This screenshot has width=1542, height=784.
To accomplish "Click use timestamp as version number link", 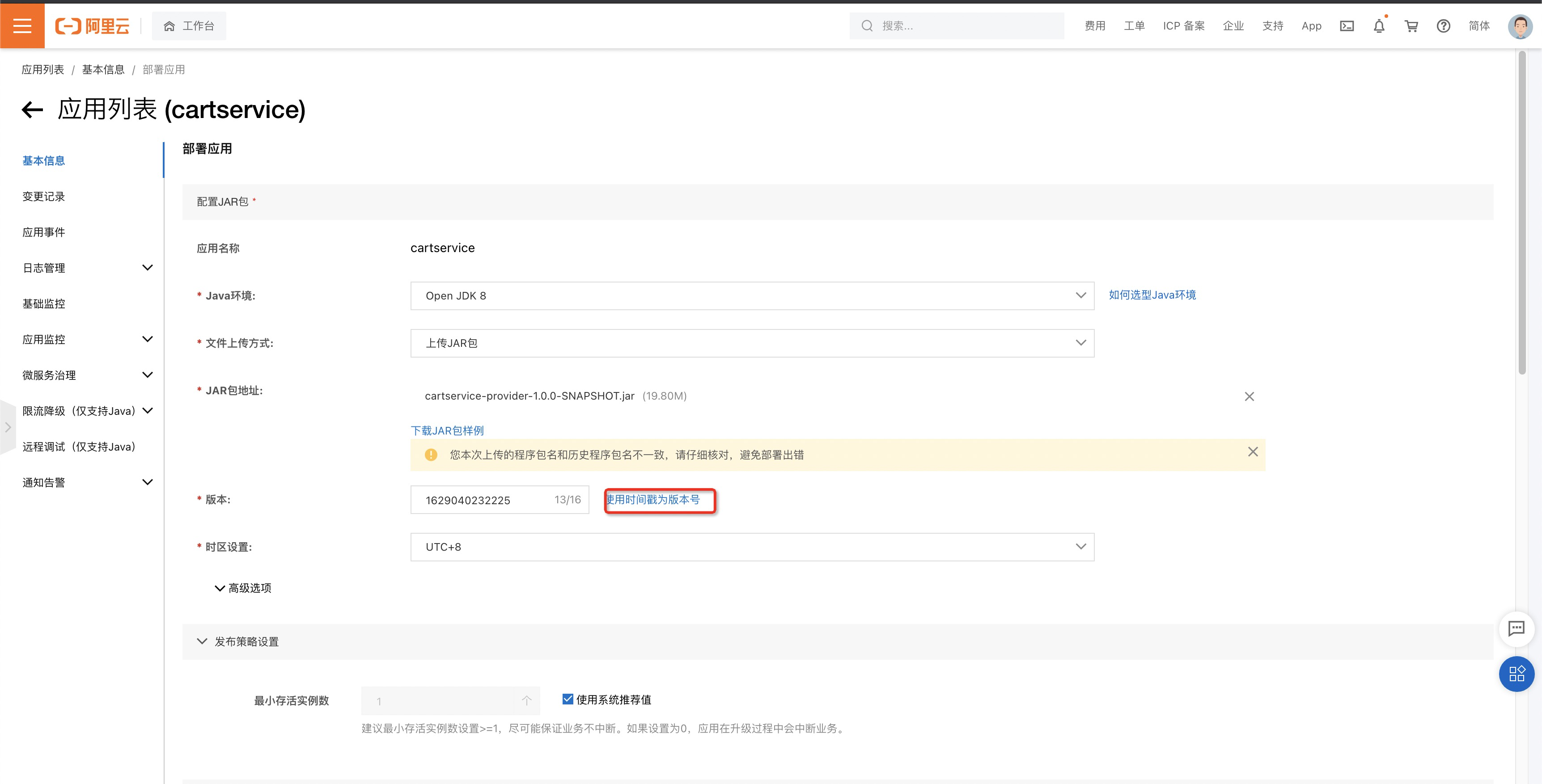I will [652, 500].
